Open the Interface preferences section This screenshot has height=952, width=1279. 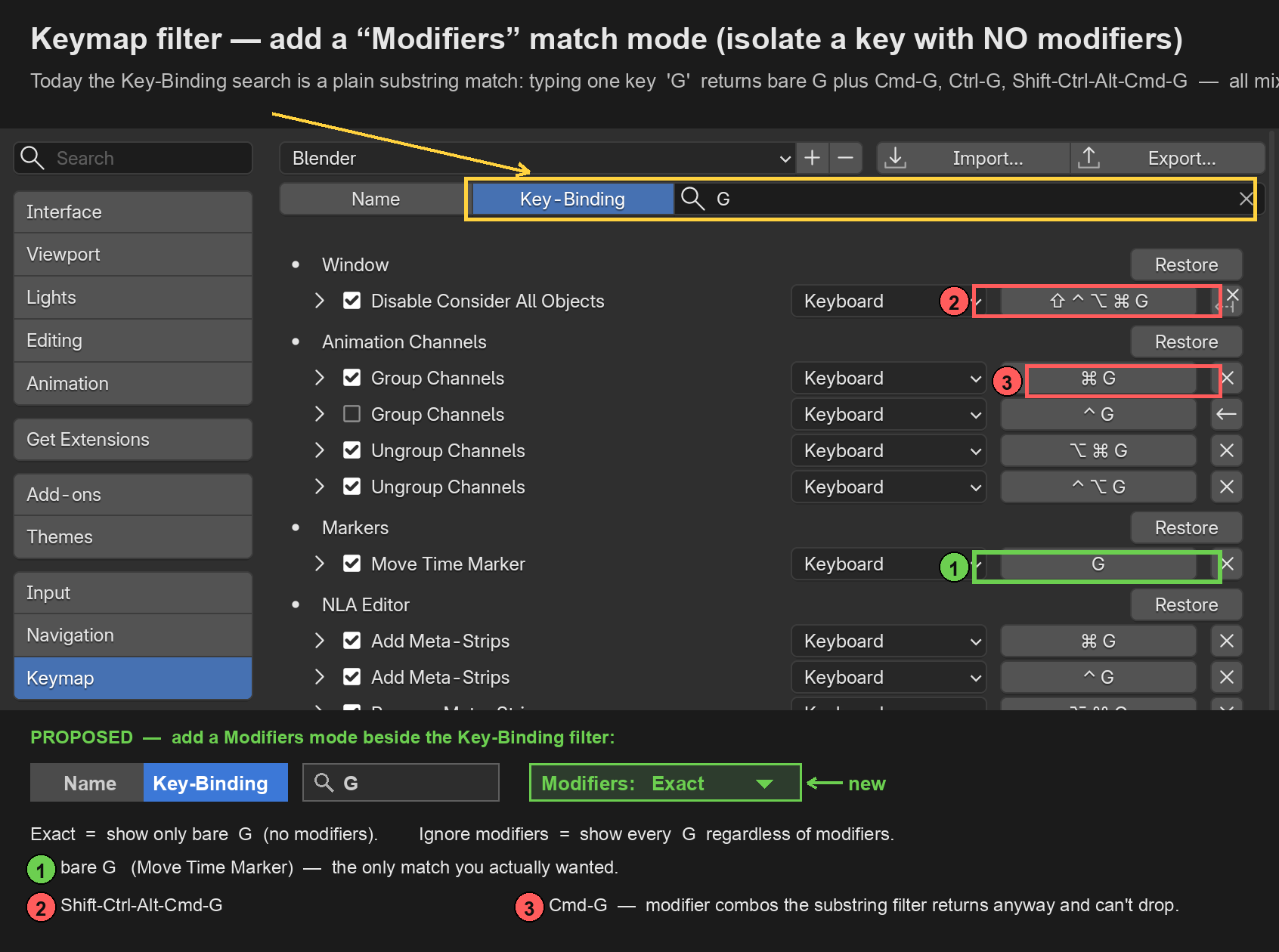pyautogui.click(x=133, y=212)
